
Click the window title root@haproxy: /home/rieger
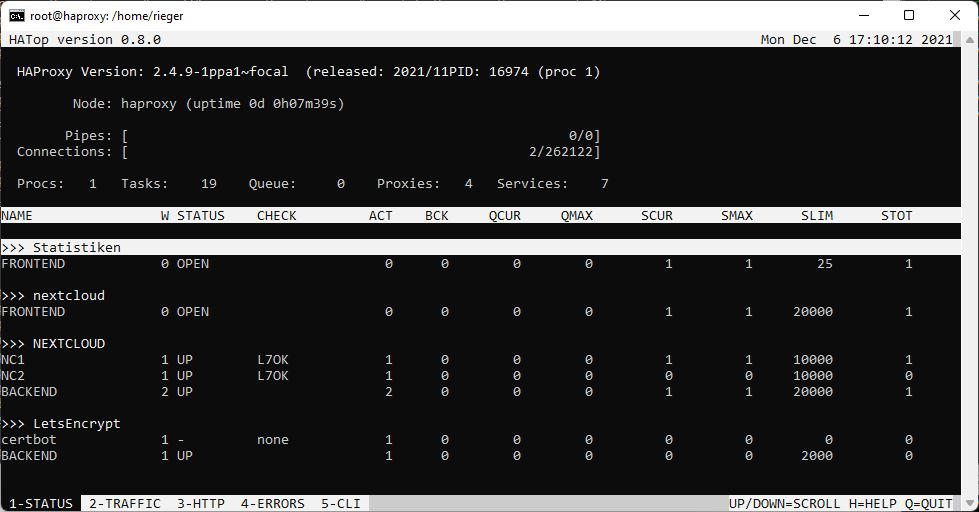click(107, 16)
